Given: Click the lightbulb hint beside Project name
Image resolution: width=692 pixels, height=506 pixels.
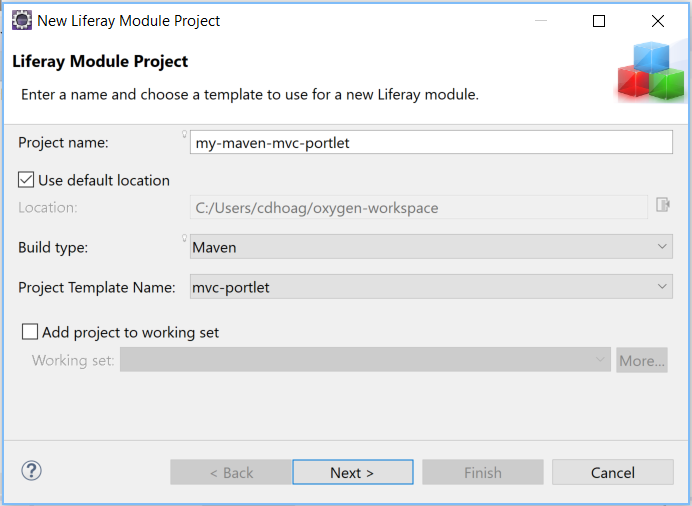Looking at the screenshot, I should [184, 134].
